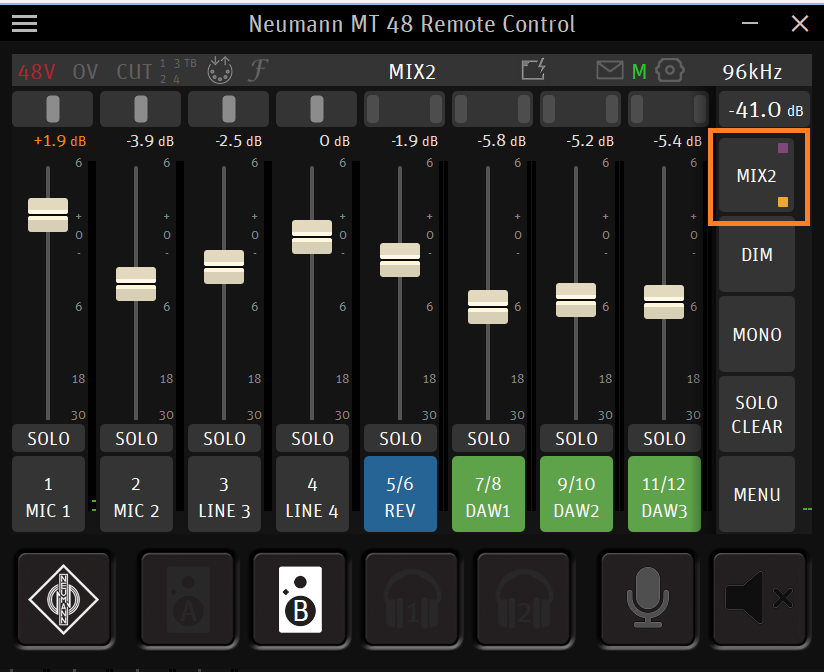Open the settings gear icon
Screen dimensions: 824x672
(x=670, y=70)
